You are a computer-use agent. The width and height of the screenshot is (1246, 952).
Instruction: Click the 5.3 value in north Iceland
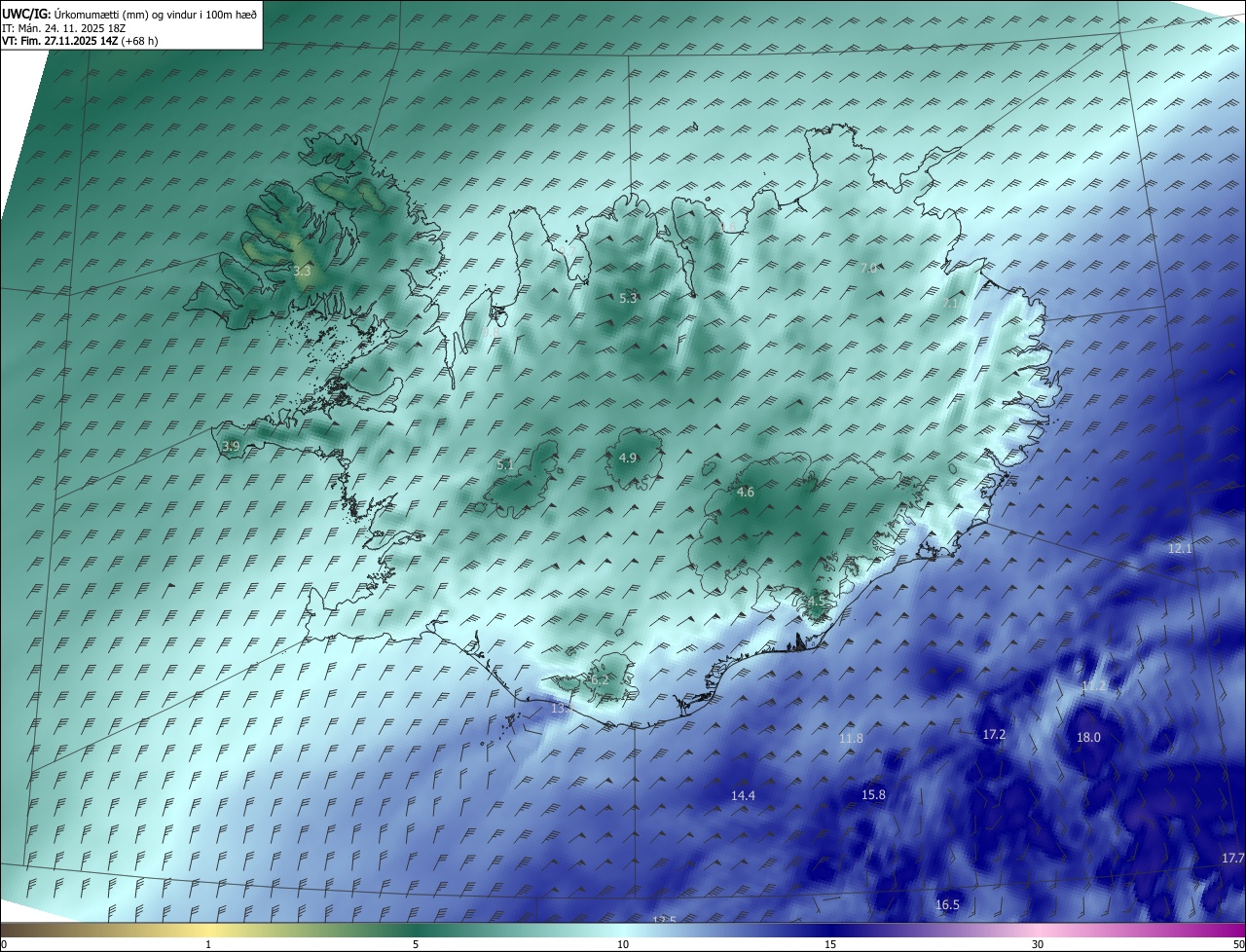628,298
